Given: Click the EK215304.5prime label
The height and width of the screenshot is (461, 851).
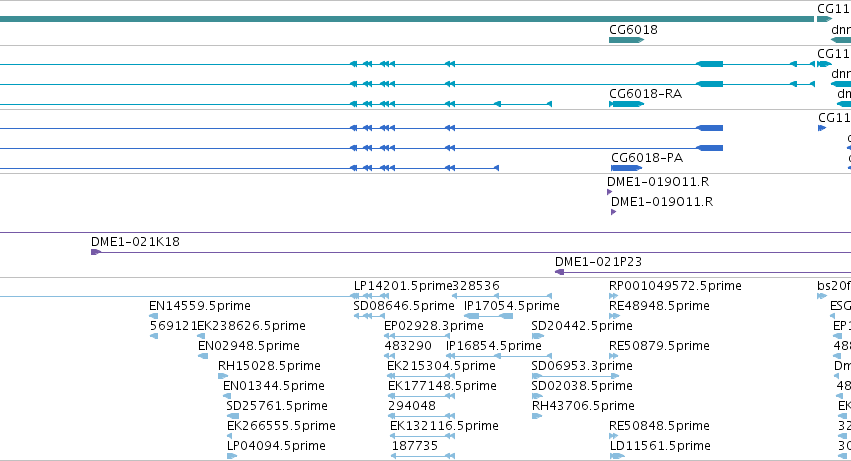Looking at the screenshot, I should 441,366.
